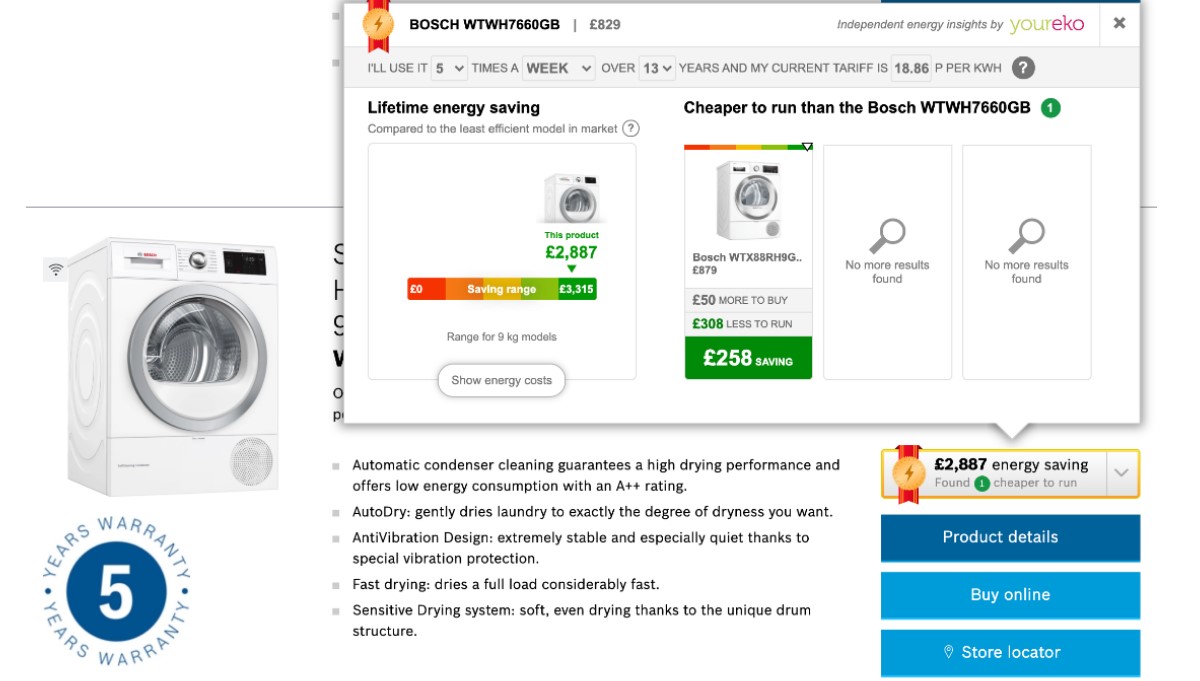Close the youreko energy popup
The height and width of the screenshot is (681, 1200).
1119,23
